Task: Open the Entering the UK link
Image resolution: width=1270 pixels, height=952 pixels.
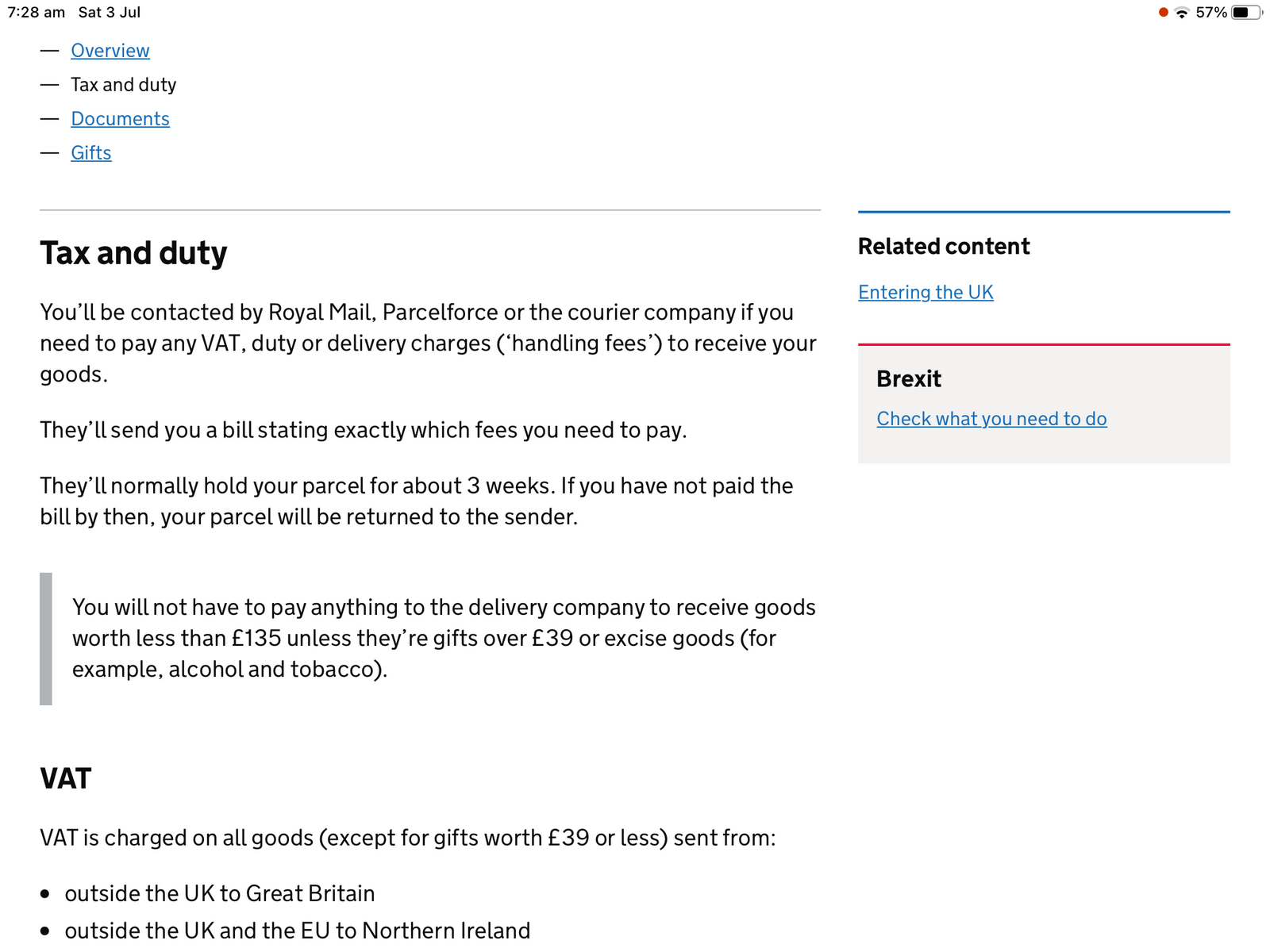Action: (x=926, y=293)
